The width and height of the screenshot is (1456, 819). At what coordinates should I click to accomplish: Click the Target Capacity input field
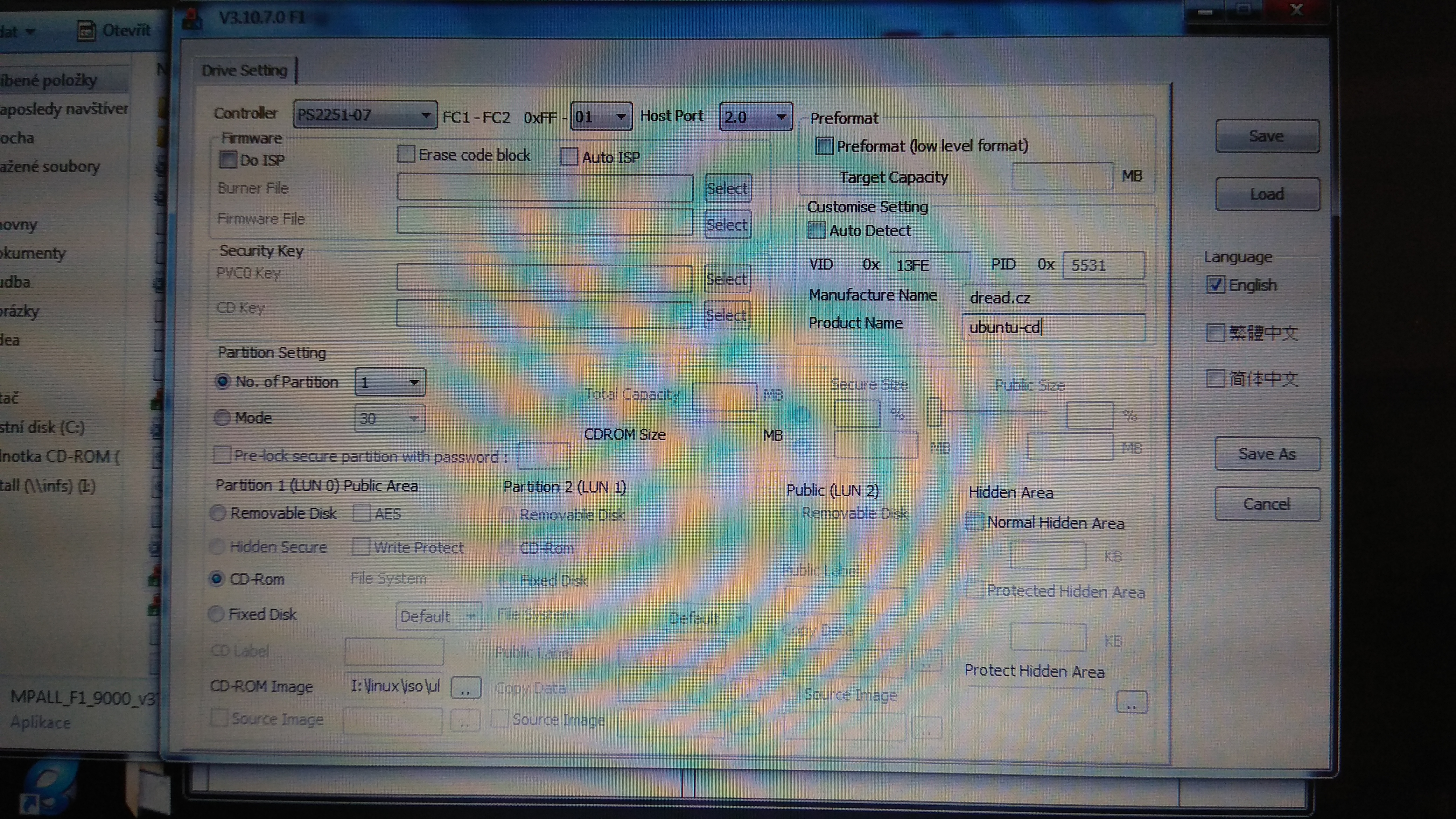coord(1063,176)
